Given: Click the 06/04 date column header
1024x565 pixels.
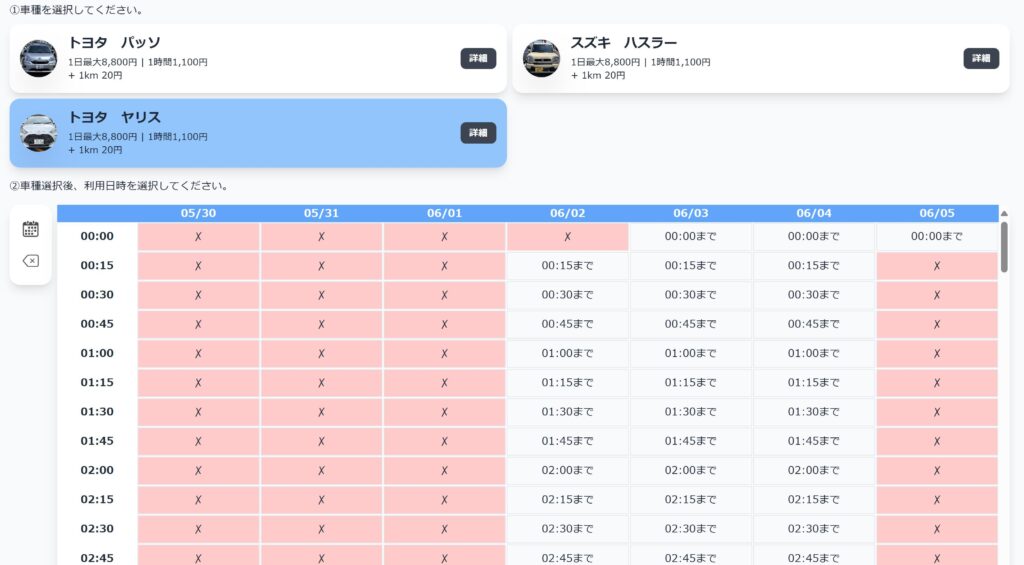Looking at the screenshot, I should point(814,214).
